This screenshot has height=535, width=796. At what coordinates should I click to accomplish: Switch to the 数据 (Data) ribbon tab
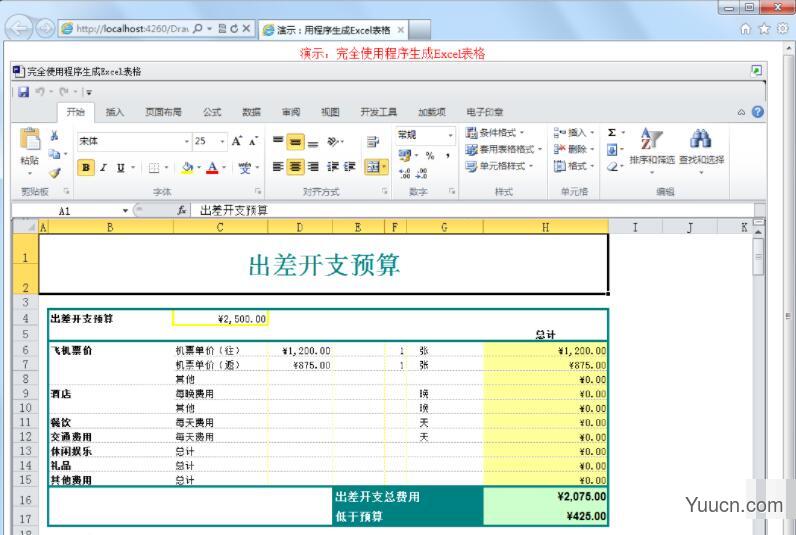[x=251, y=112]
